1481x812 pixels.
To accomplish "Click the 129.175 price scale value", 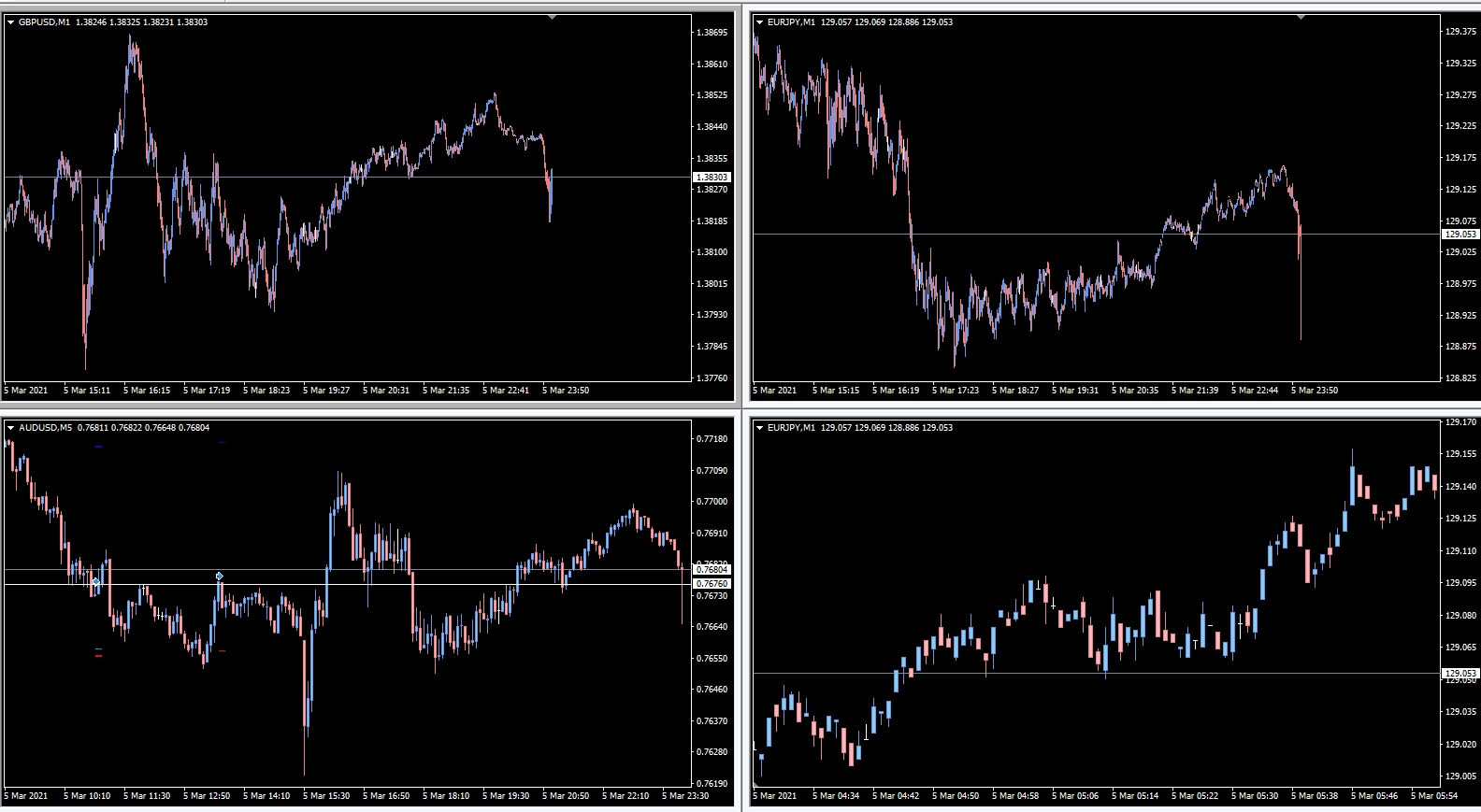I will [1460, 158].
